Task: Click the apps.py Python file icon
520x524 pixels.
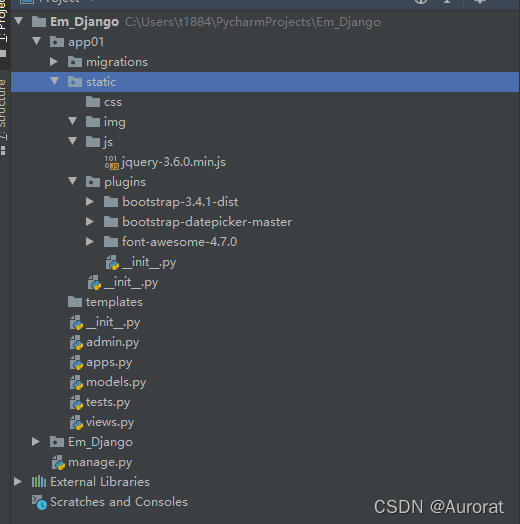Action: 76,363
